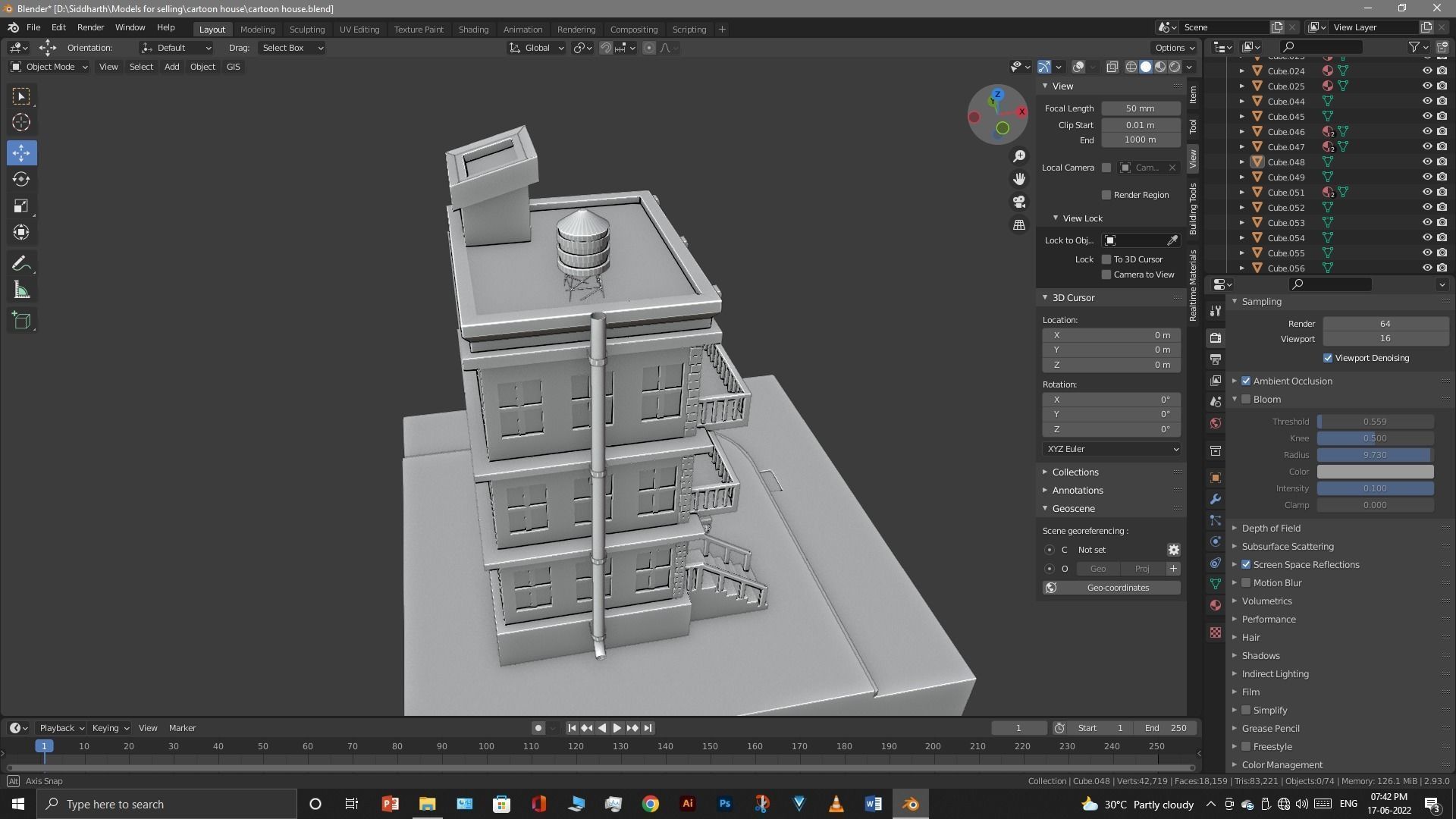The height and width of the screenshot is (819, 1456).
Task: Switch to rendered viewport shading
Action: pyautogui.click(x=1175, y=67)
